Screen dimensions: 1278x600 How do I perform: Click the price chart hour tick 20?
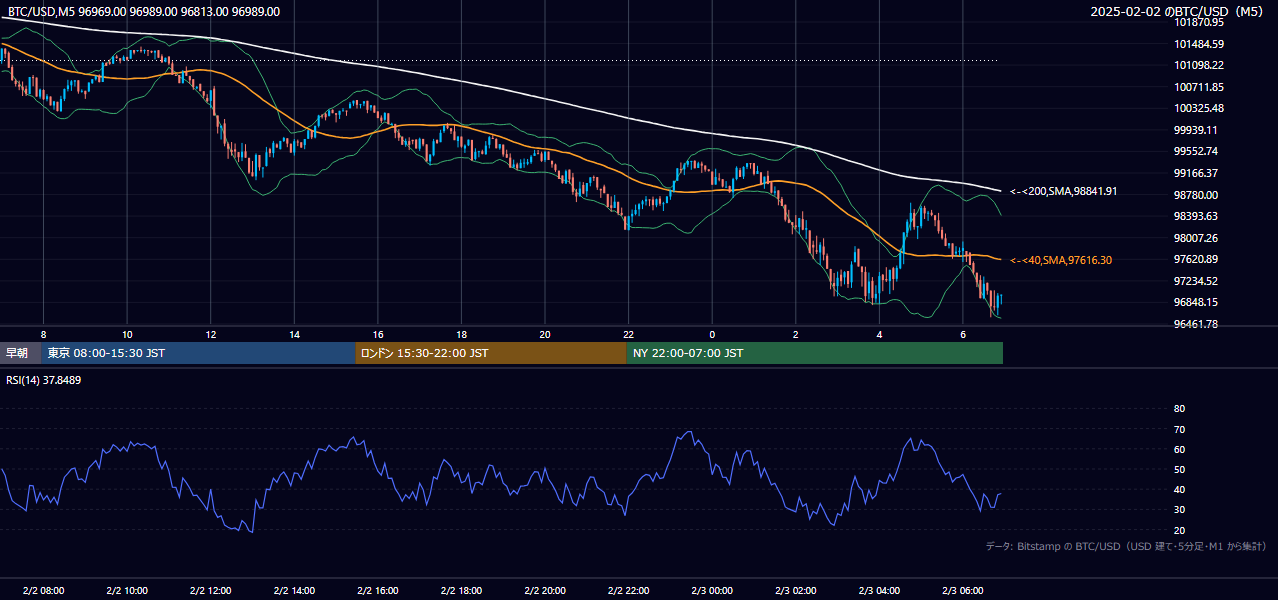[545, 334]
